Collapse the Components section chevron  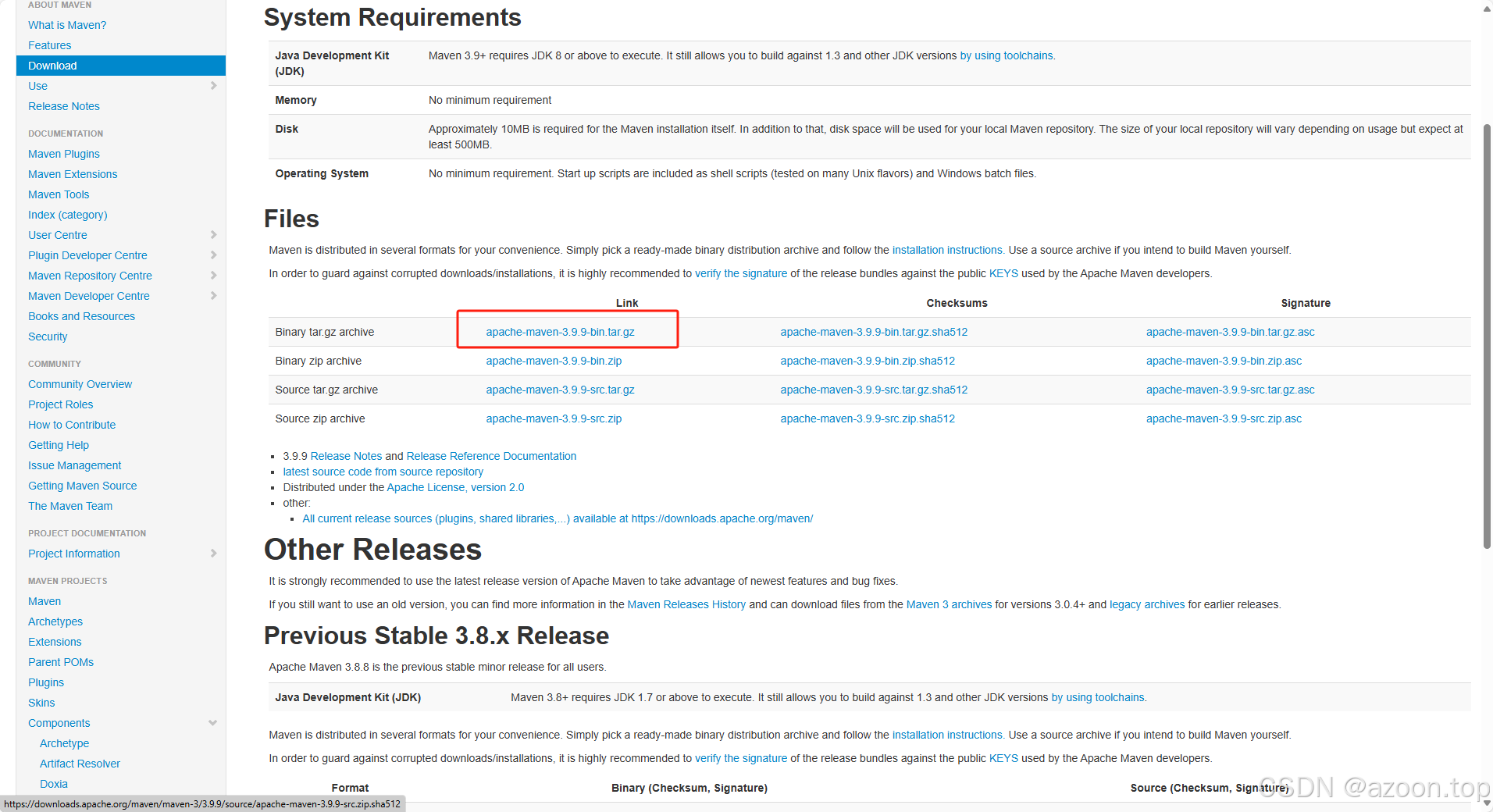coord(212,723)
